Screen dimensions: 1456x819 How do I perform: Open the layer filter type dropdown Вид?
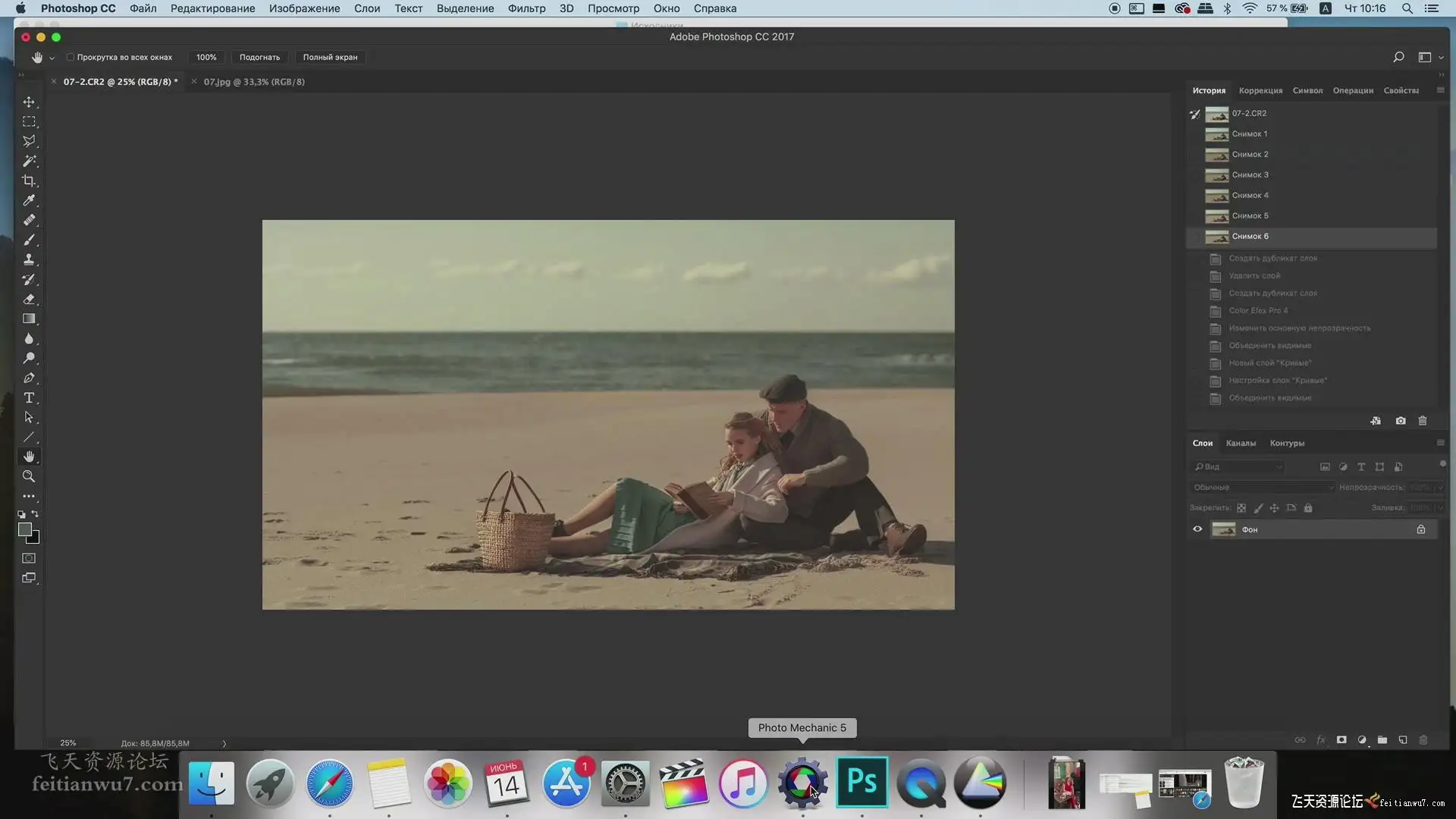point(1238,466)
